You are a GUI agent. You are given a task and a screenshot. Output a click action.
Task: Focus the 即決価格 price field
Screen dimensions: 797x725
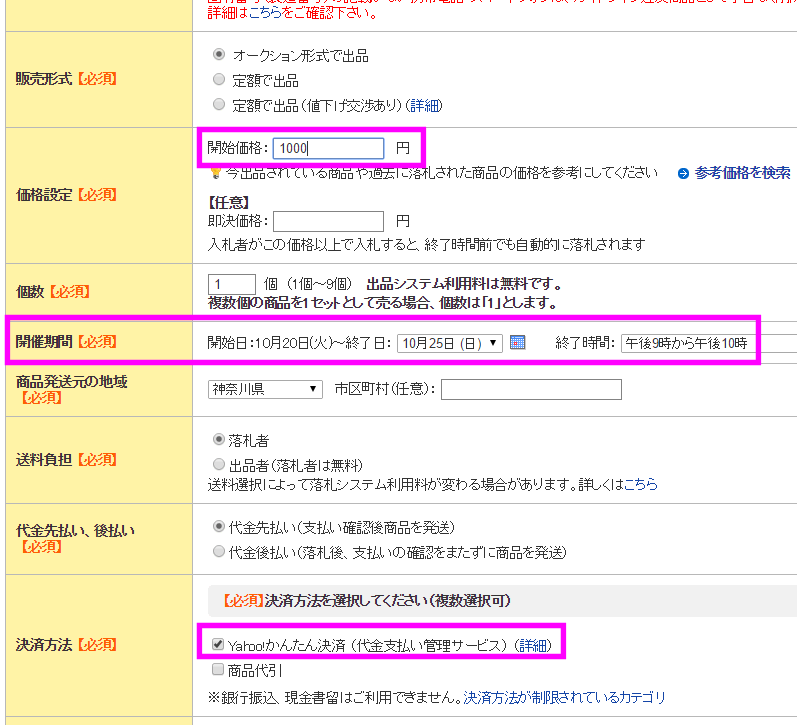(327, 221)
